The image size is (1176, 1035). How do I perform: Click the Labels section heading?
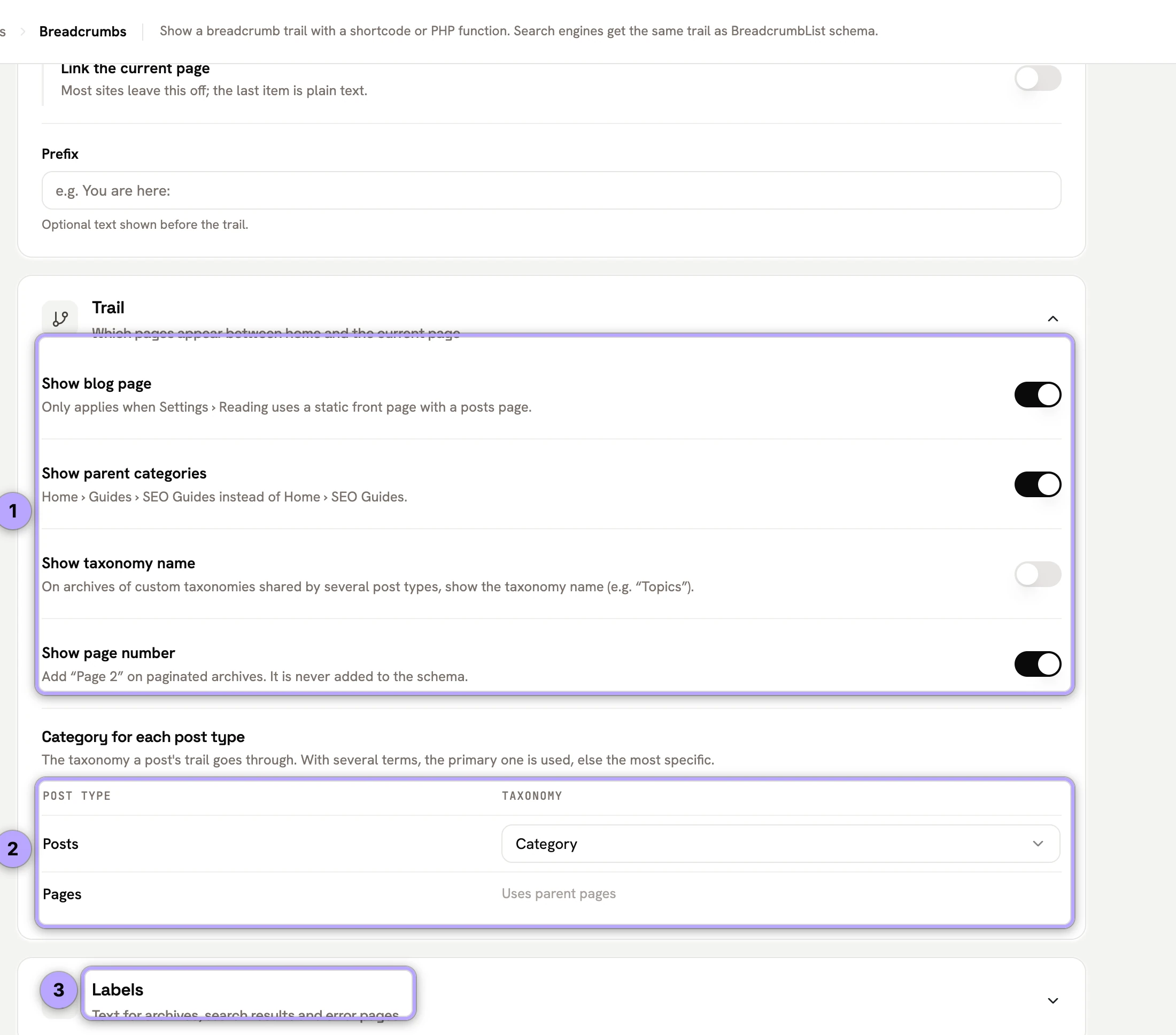(118, 990)
